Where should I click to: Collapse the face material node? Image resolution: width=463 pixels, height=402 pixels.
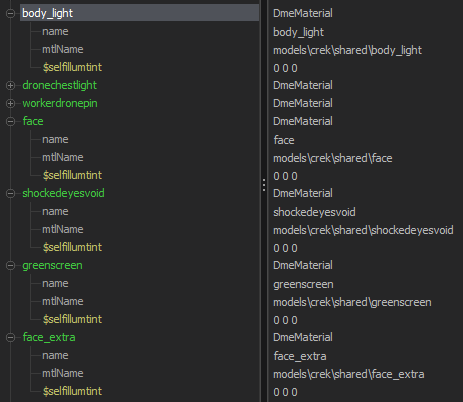(x=10, y=121)
